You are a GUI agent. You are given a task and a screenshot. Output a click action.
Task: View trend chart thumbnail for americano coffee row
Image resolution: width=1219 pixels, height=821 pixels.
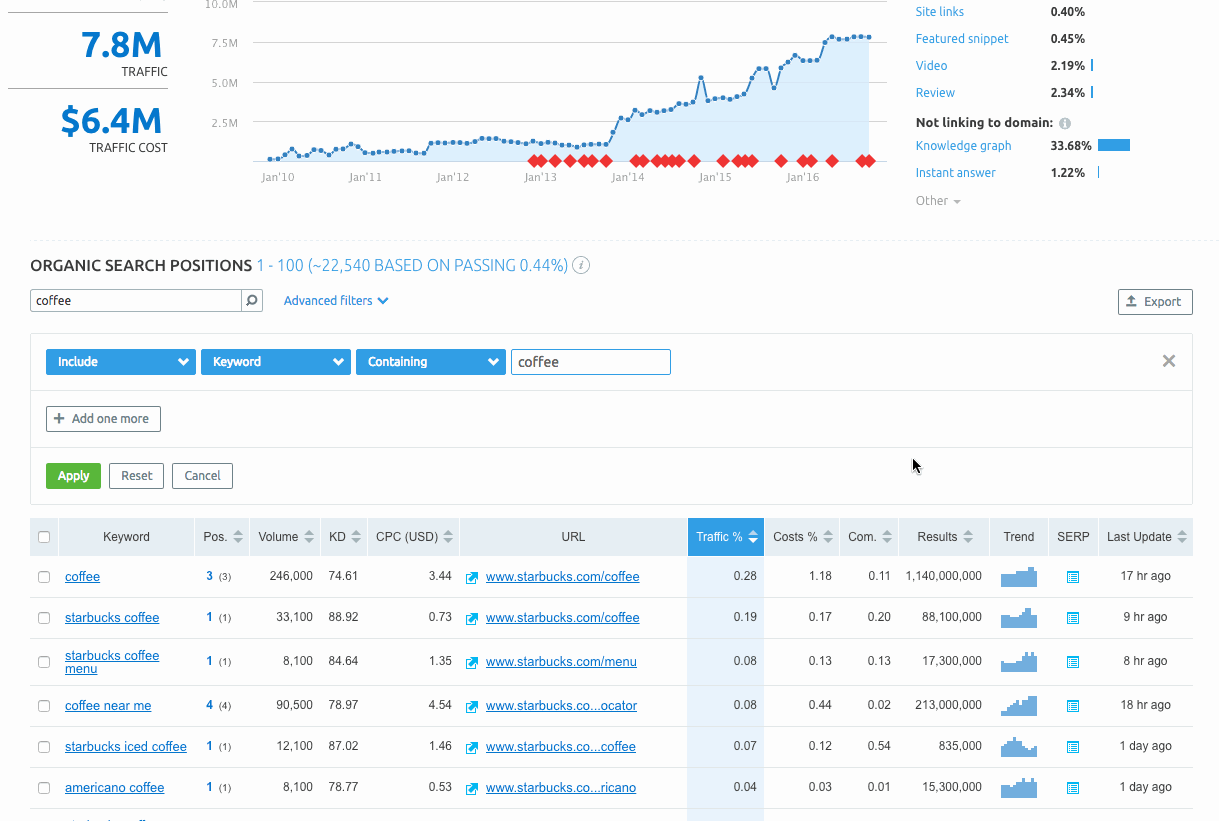(1019, 788)
